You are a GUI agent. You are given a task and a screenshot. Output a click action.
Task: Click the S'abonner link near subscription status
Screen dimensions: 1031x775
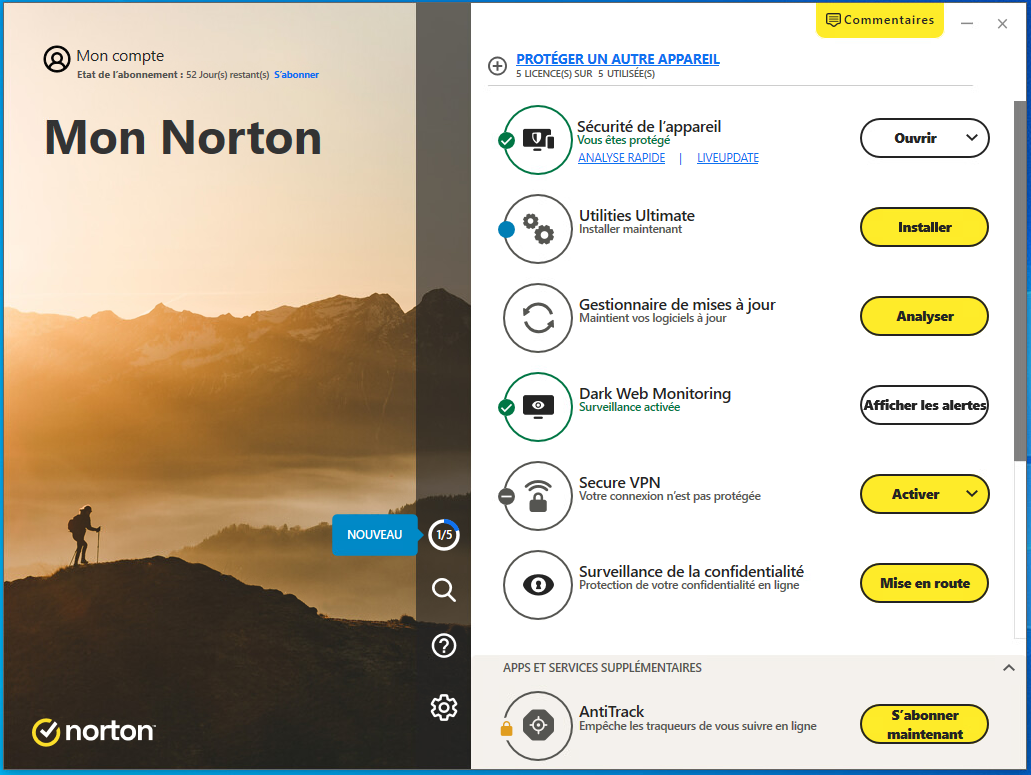[297, 75]
